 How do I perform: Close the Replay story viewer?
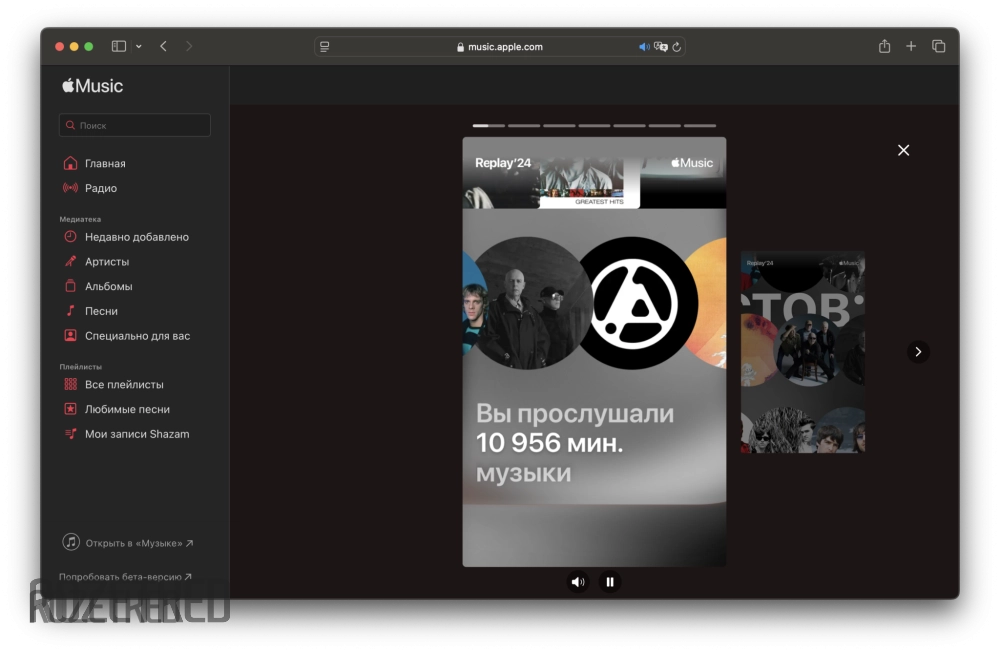click(903, 150)
